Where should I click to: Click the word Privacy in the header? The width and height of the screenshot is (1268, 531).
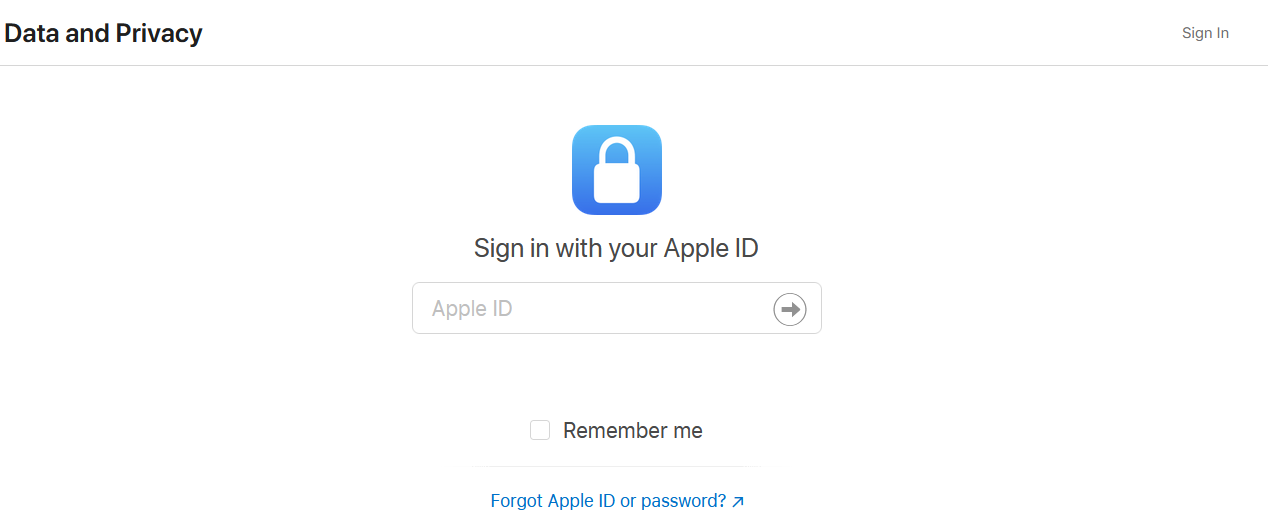pos(159,33)
